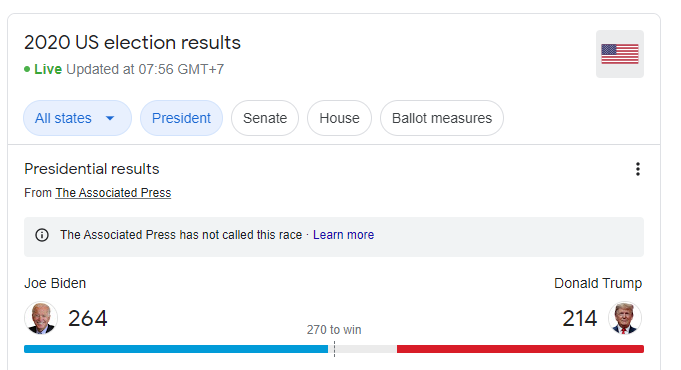Click the 270 to win marker

point(334,330)
